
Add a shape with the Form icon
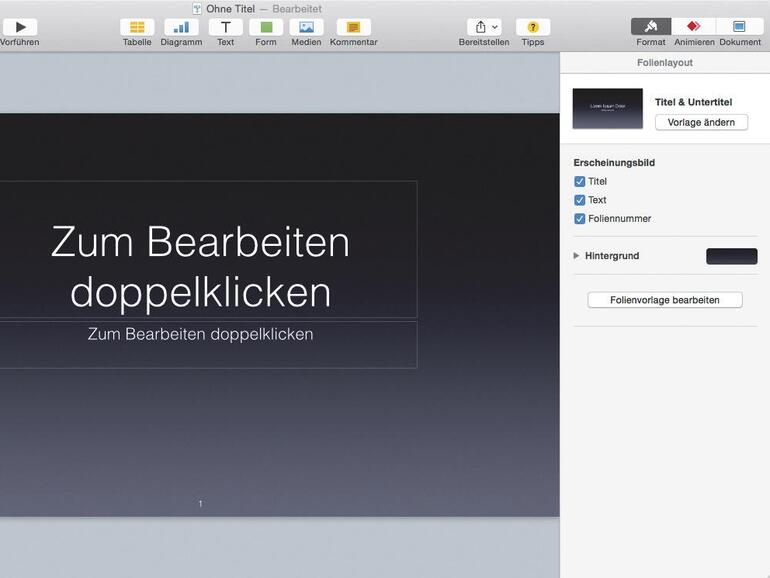pyautogui.click(x=266, y=27)
